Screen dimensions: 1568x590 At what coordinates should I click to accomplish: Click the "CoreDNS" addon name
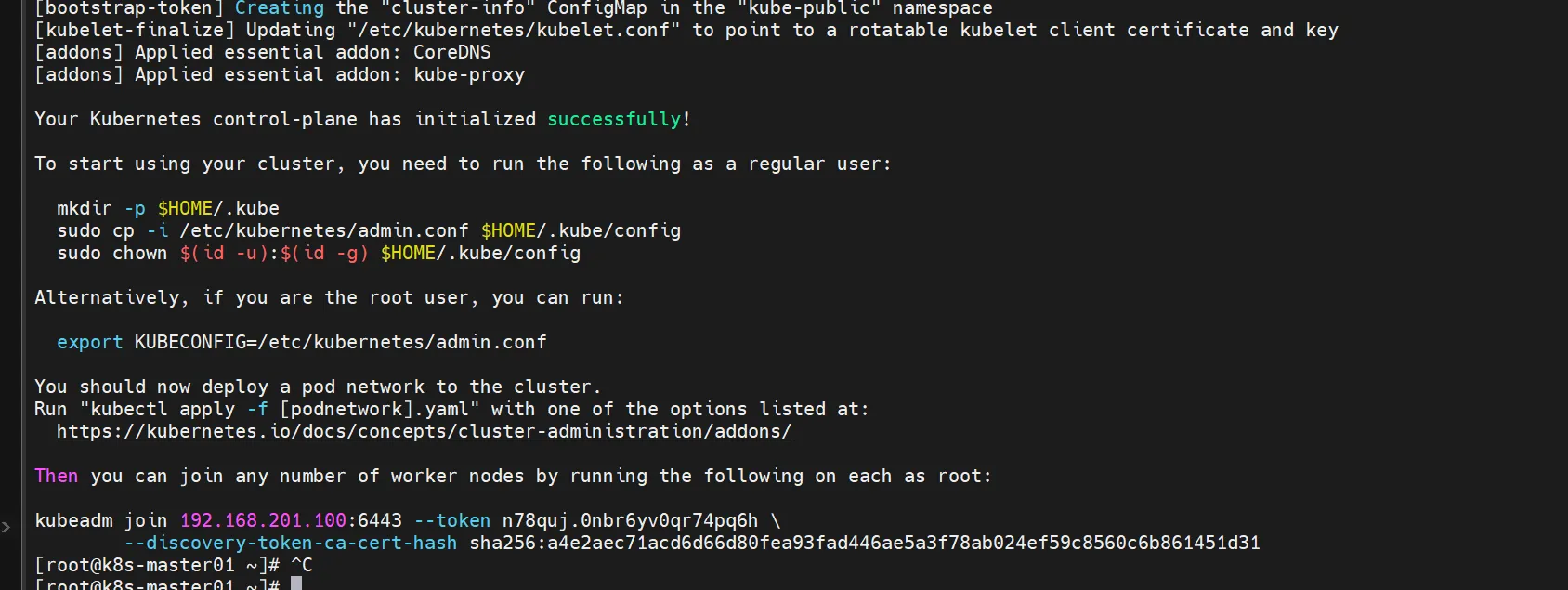point(452,52)
